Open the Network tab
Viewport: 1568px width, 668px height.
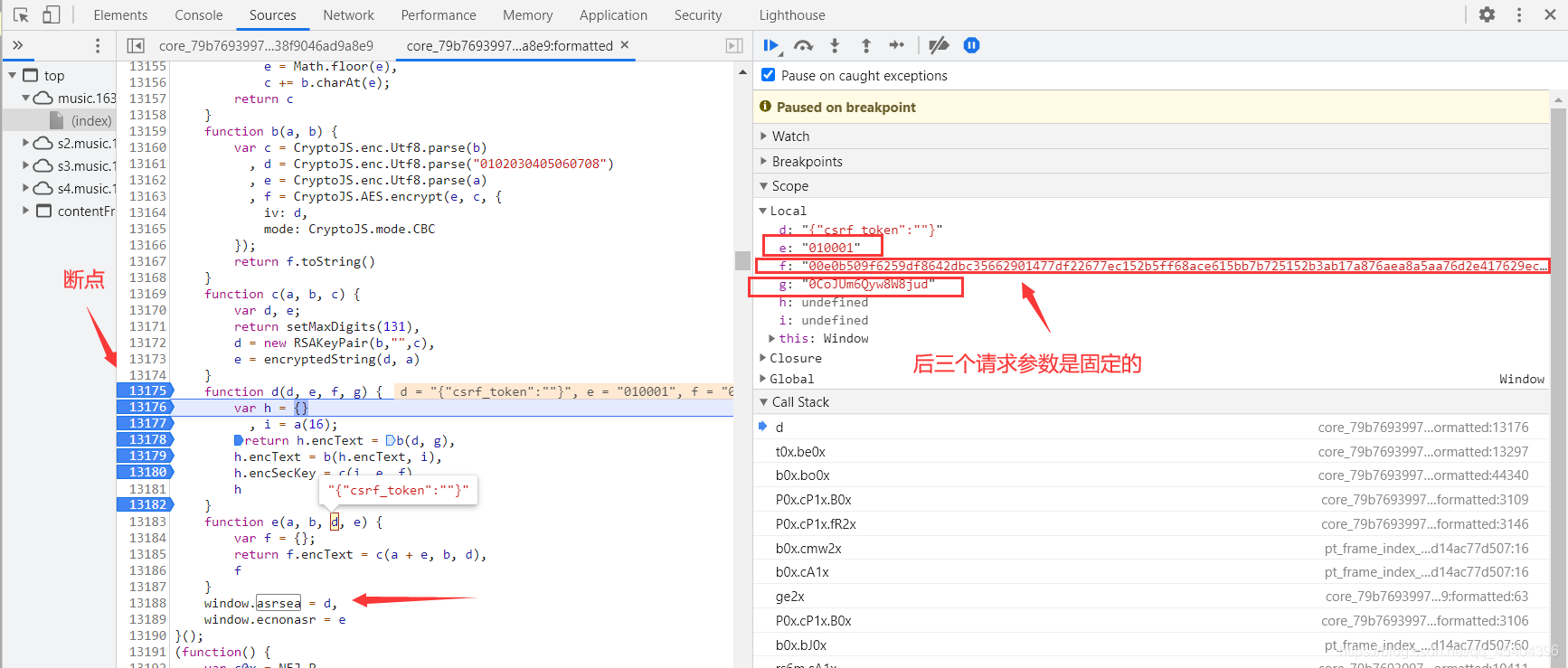348,15
